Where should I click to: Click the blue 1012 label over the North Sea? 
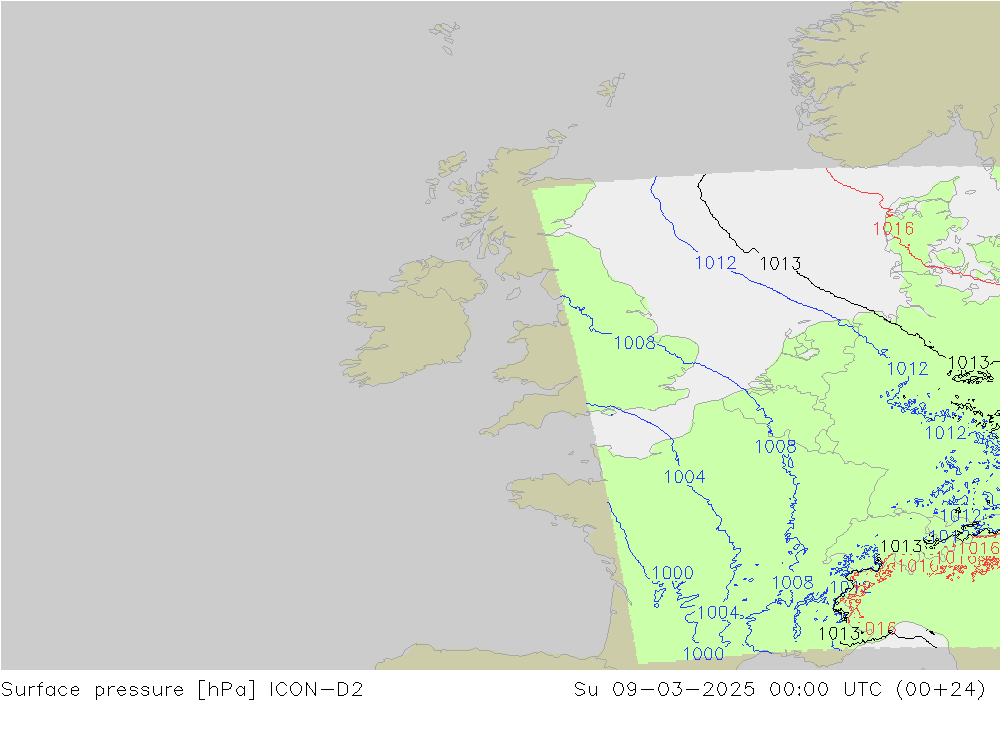[715, 263]
